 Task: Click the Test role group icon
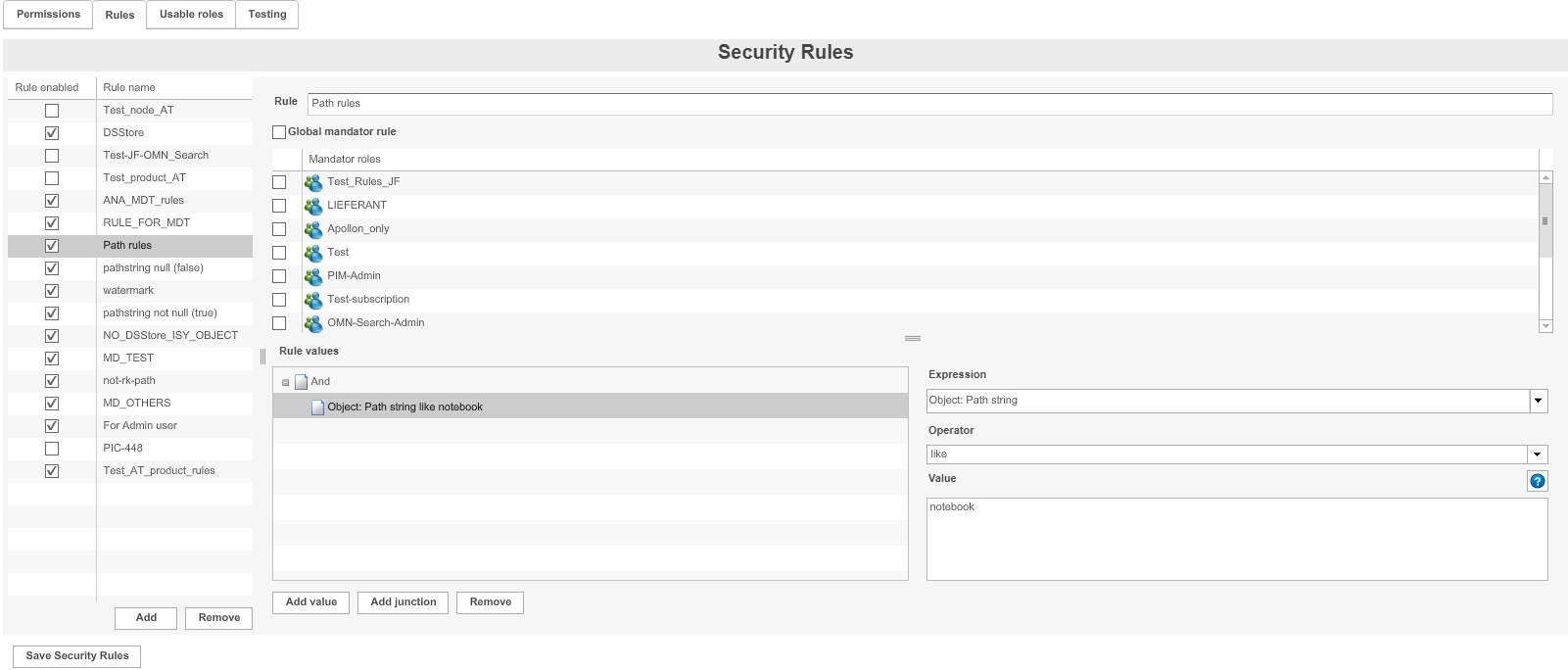[313, 253]
